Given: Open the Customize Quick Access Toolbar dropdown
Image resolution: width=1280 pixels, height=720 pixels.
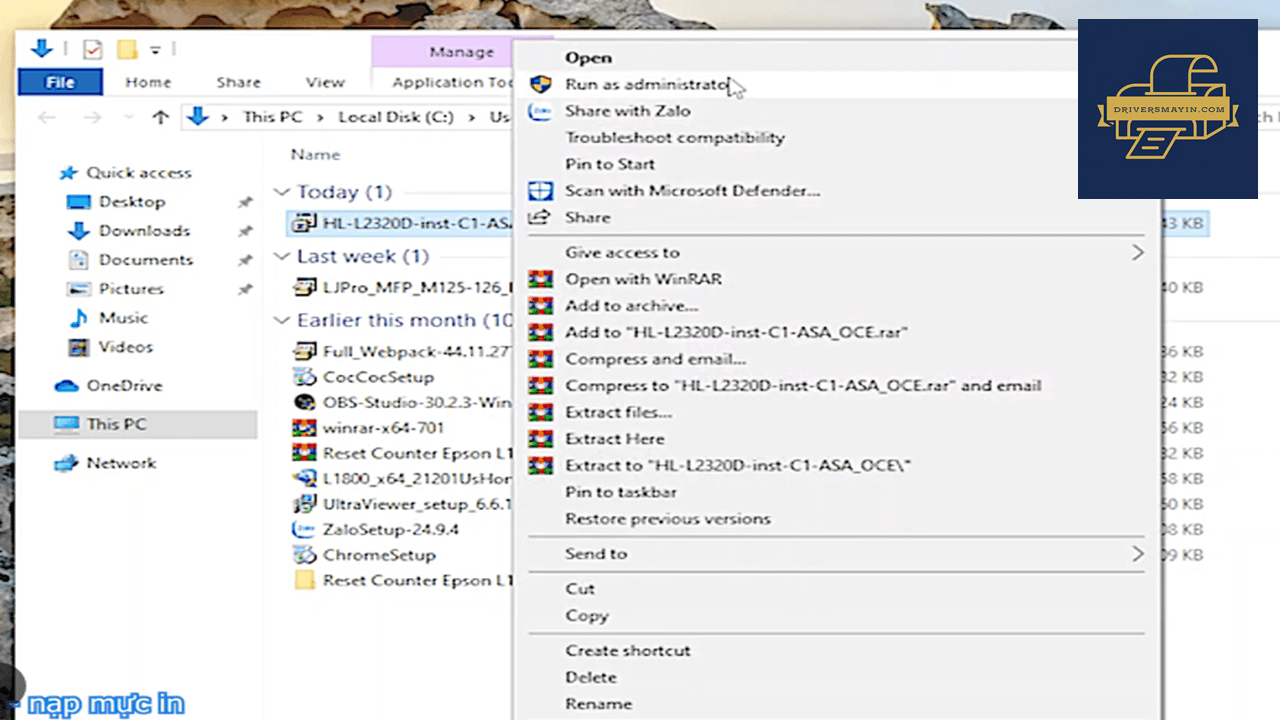Looking at the screenshot, I should pos(156,49).
